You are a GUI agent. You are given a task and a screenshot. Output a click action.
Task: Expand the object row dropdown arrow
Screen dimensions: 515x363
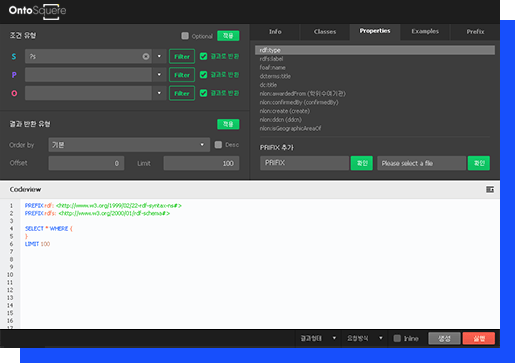click(159, 93)
